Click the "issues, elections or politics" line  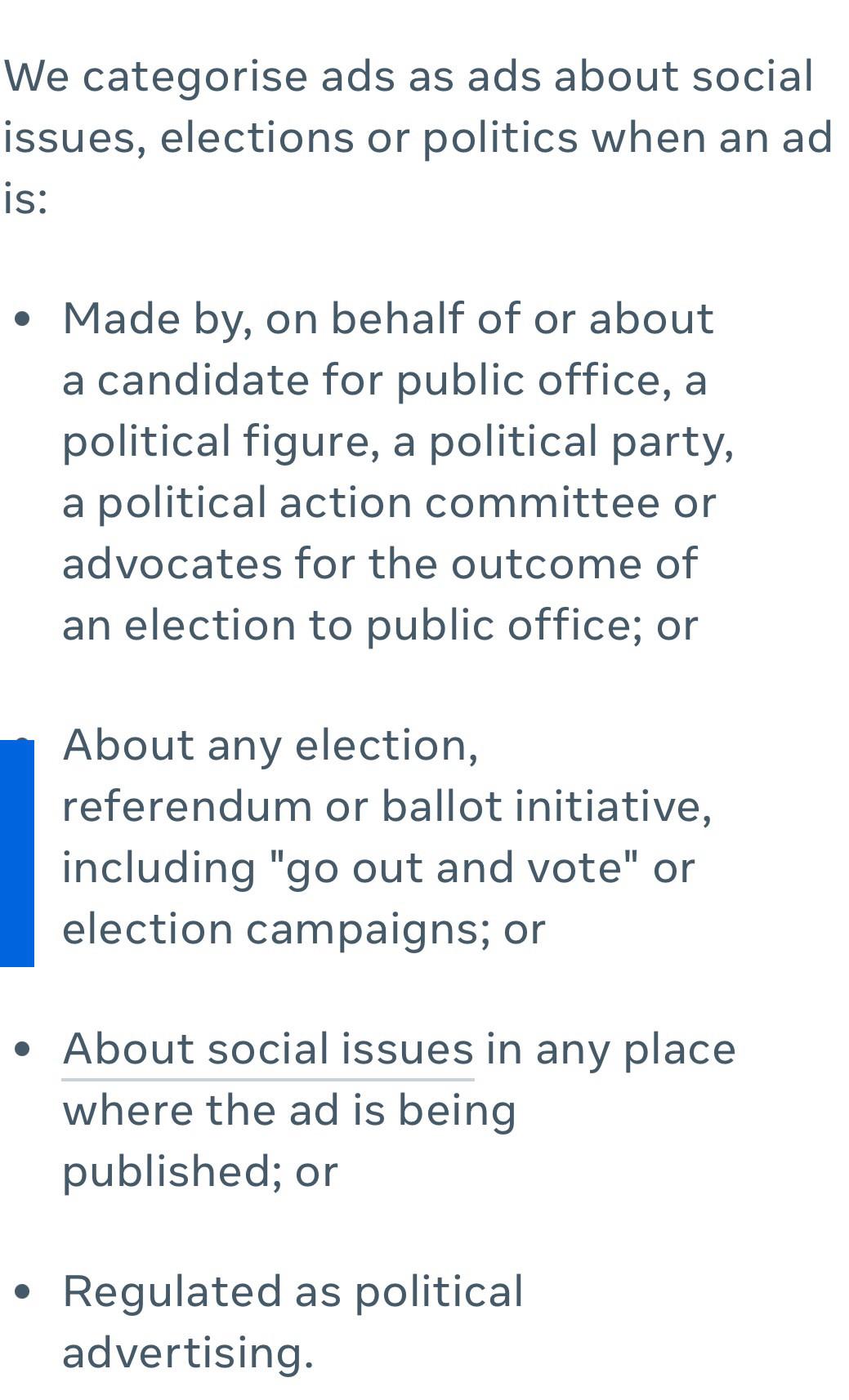coord(417,137)
